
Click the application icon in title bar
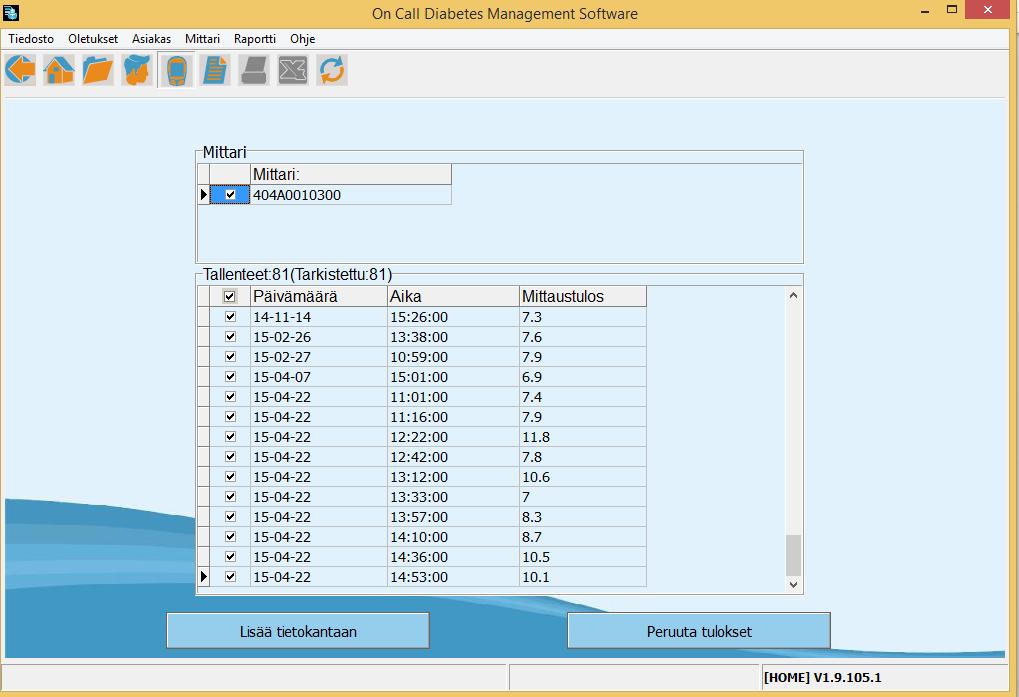[x=11, y=12]
